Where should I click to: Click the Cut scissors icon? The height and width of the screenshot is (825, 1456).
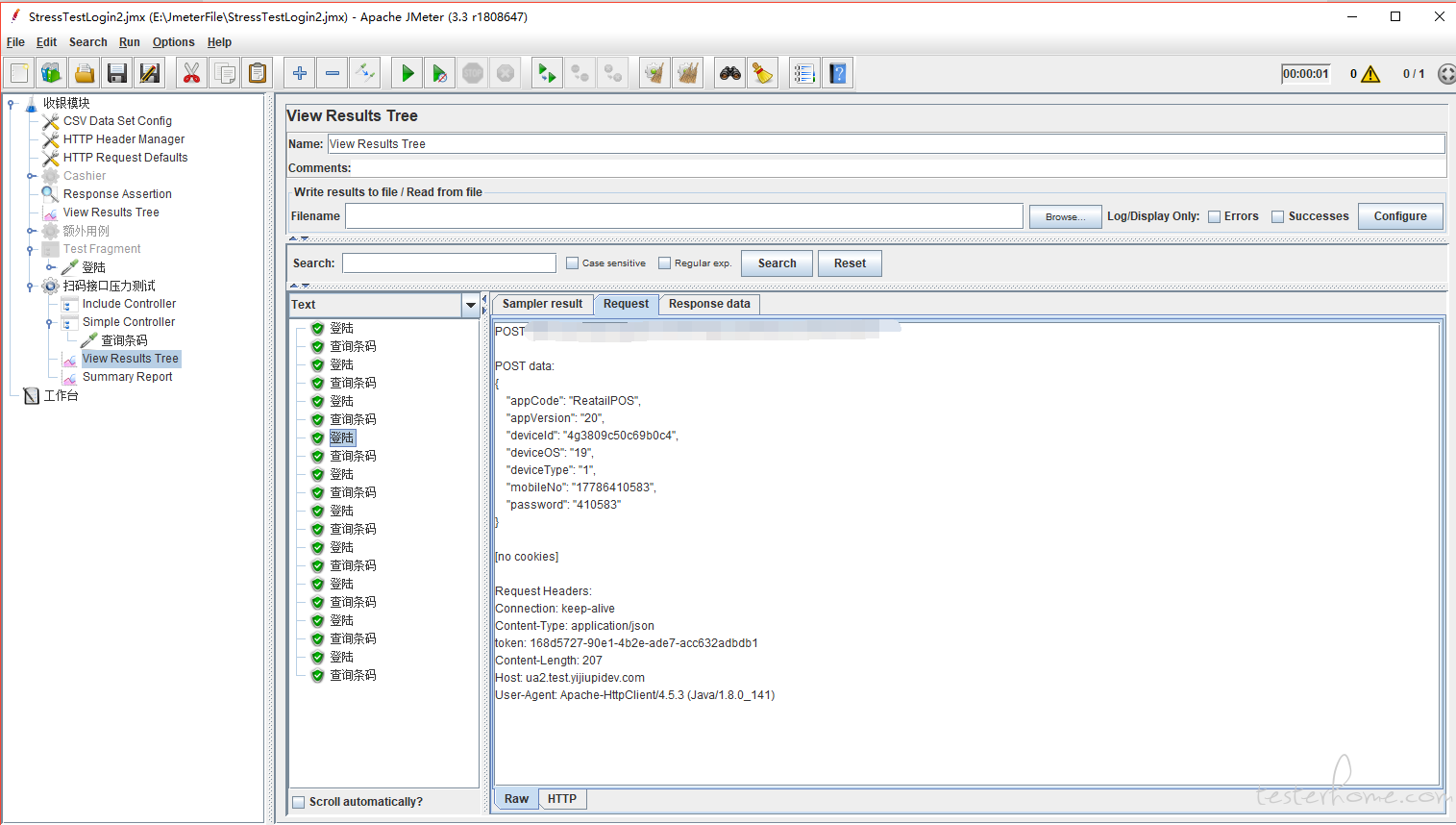click(192, 73)
